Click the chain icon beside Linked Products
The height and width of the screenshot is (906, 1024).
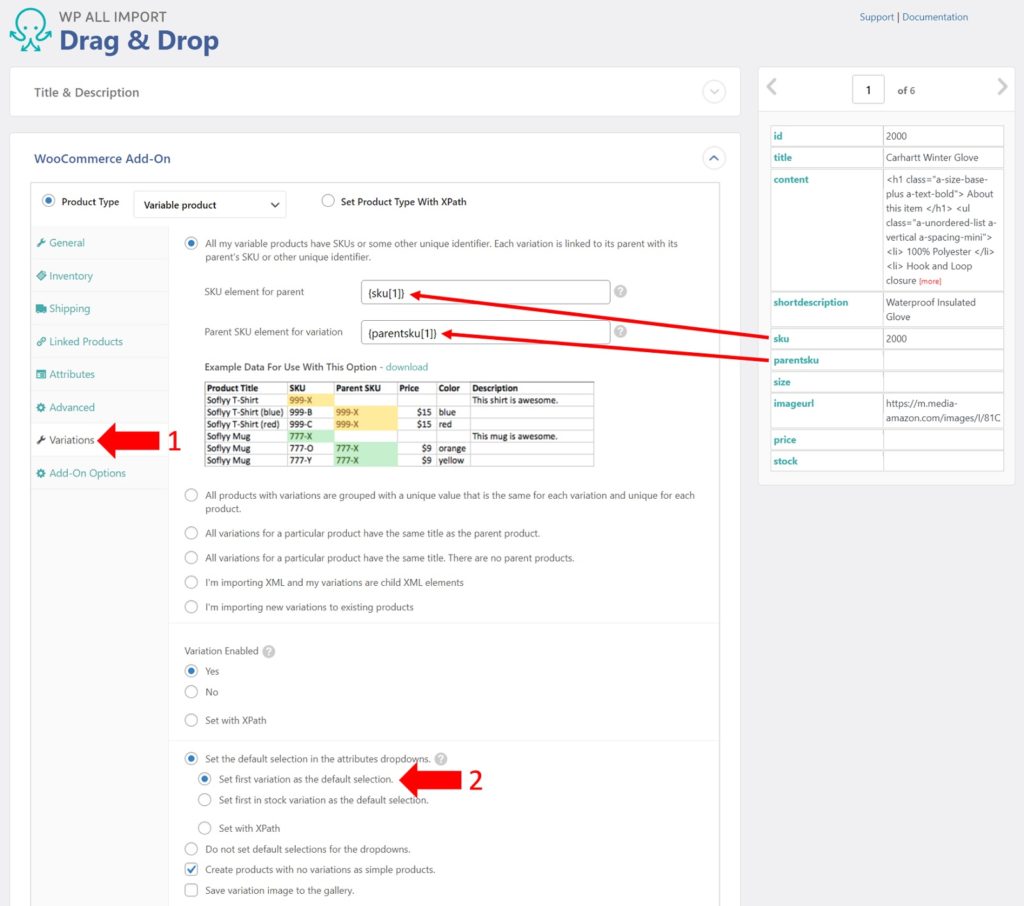[x=41, y=341]
